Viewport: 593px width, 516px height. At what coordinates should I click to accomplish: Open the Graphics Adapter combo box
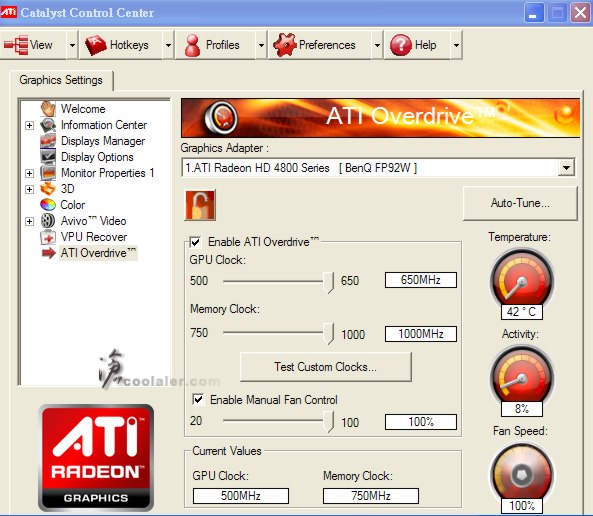pos(378,168)
